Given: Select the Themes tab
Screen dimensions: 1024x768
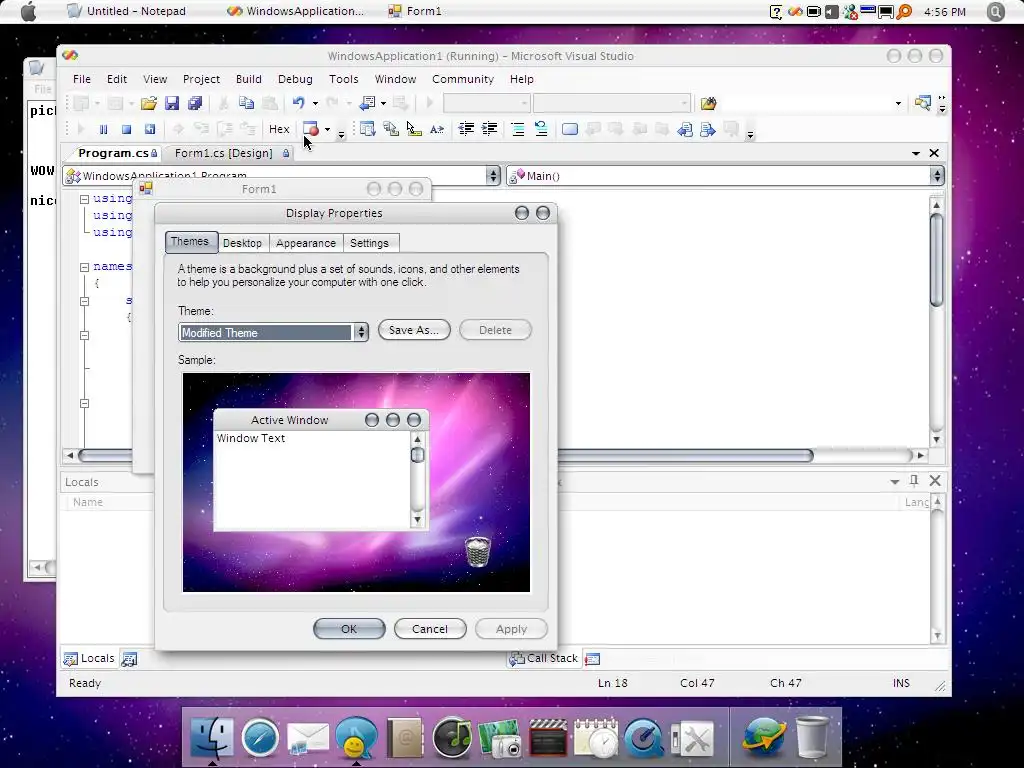Looking at the screenshot, I should click(x=189, y=242).
